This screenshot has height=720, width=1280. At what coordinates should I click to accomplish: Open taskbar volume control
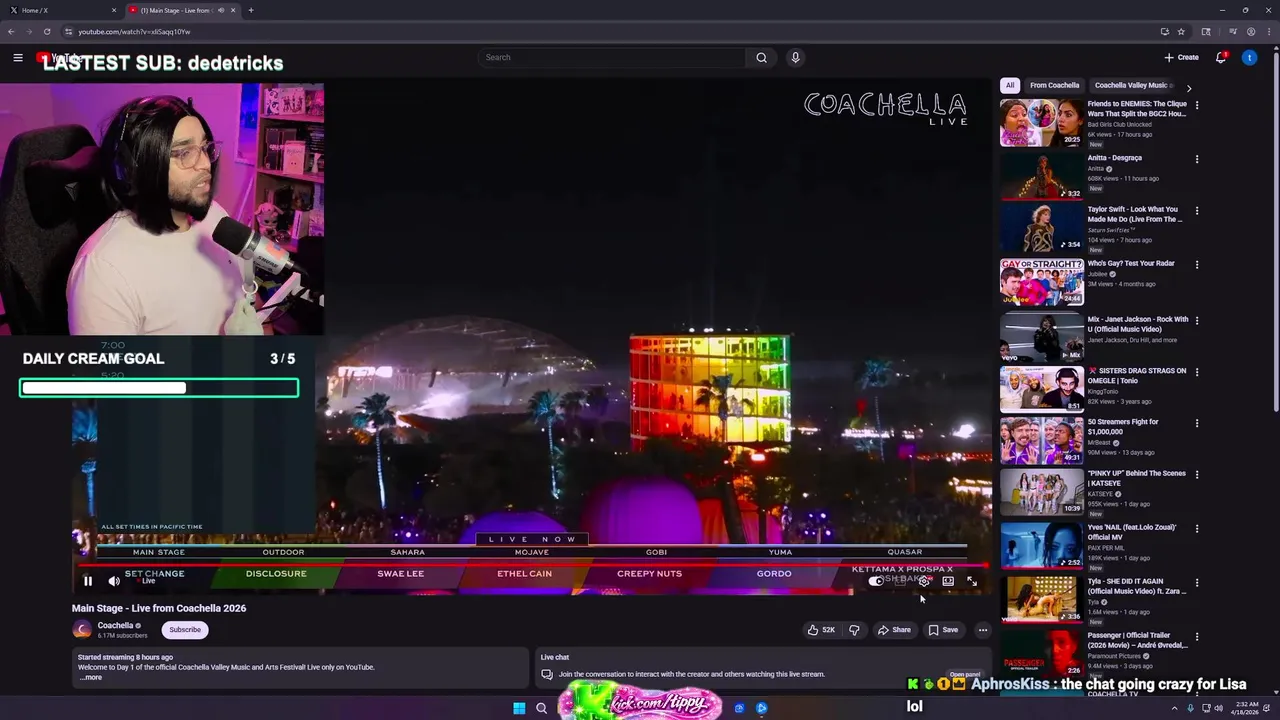pos(1219,708)
